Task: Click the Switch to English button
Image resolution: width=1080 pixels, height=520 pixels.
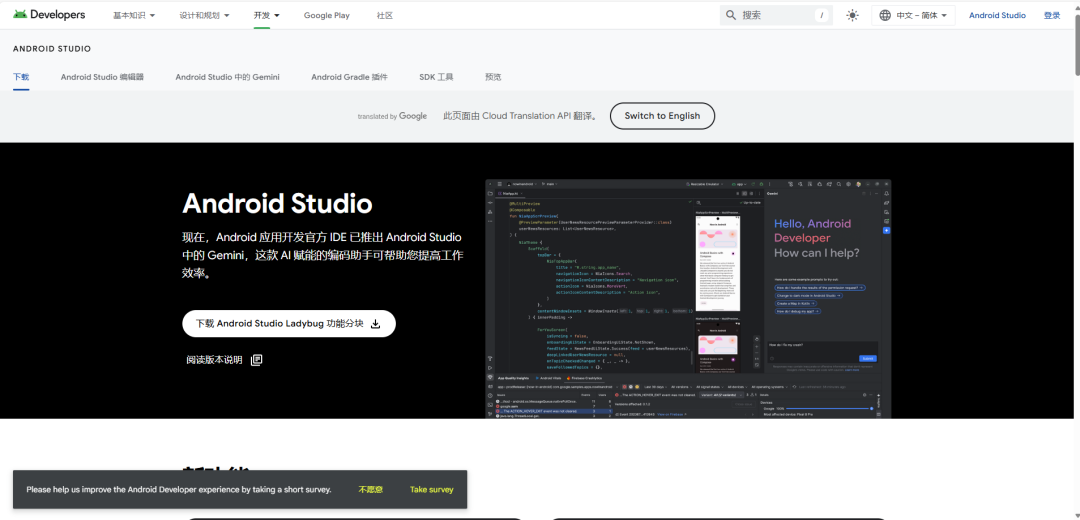Action: [x=662, y=116]
